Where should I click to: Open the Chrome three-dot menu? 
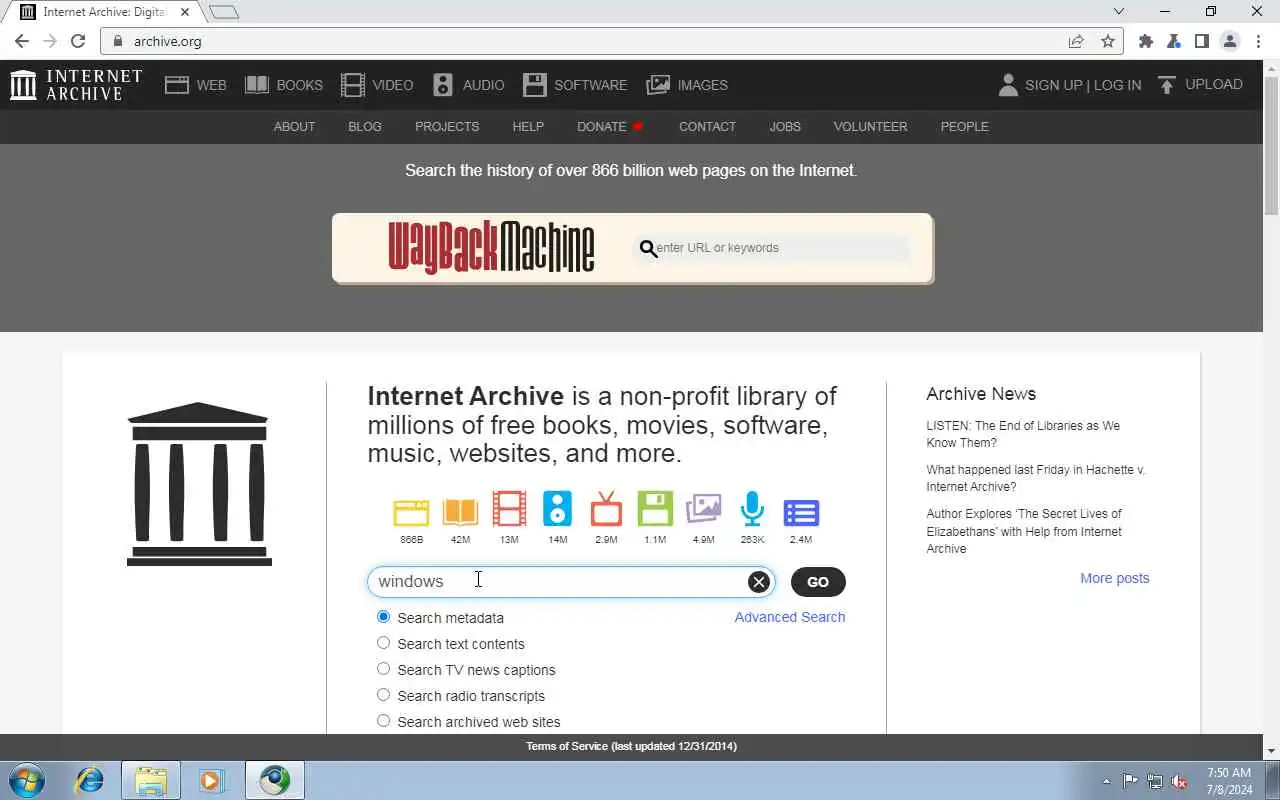tap(1258, 41)
